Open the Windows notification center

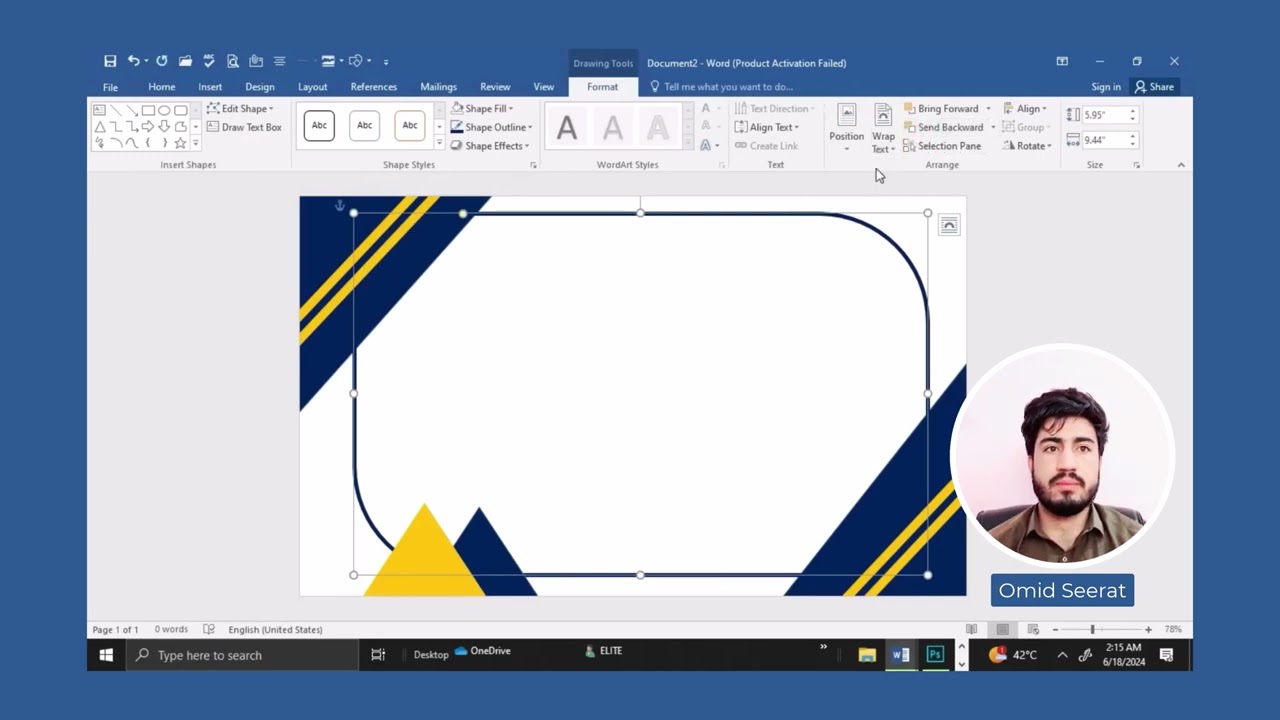click(1166, 655)
